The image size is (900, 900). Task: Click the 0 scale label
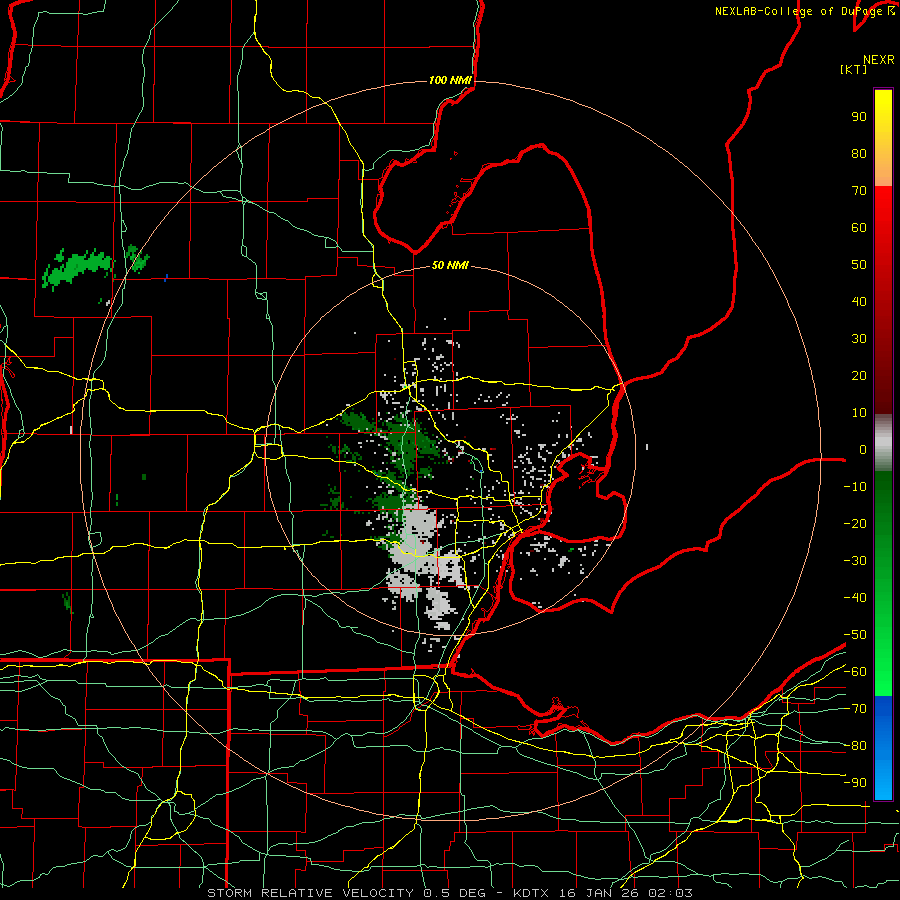[x=863, y=449]
